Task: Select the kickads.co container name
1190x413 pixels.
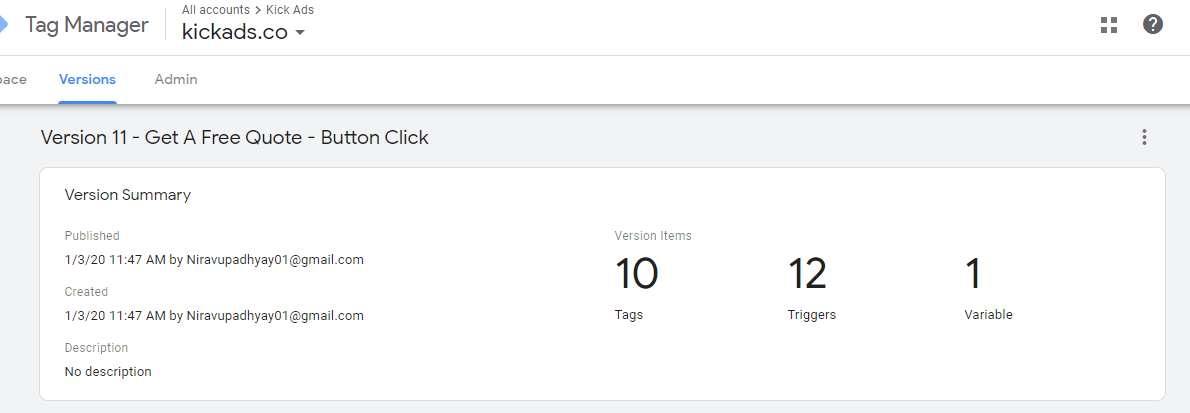Action: tap(235, 32)
